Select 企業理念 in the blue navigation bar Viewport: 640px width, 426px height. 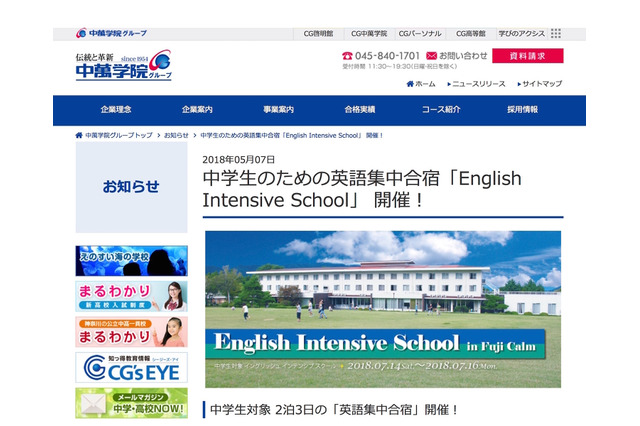(116, 109)
